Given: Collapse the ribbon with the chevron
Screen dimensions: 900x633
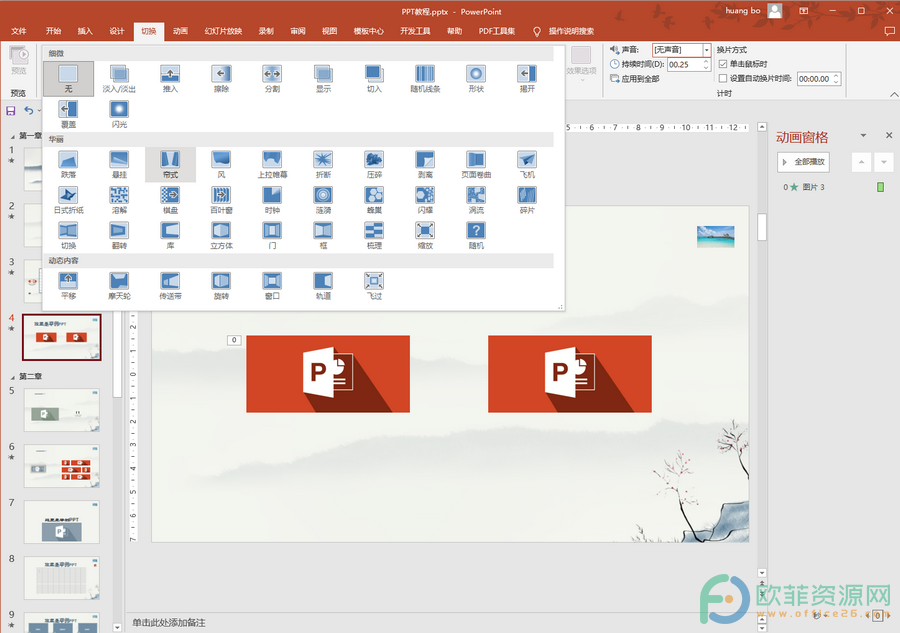Looking at the screenshot, I should pyautogui.click(x=894, y=94).
